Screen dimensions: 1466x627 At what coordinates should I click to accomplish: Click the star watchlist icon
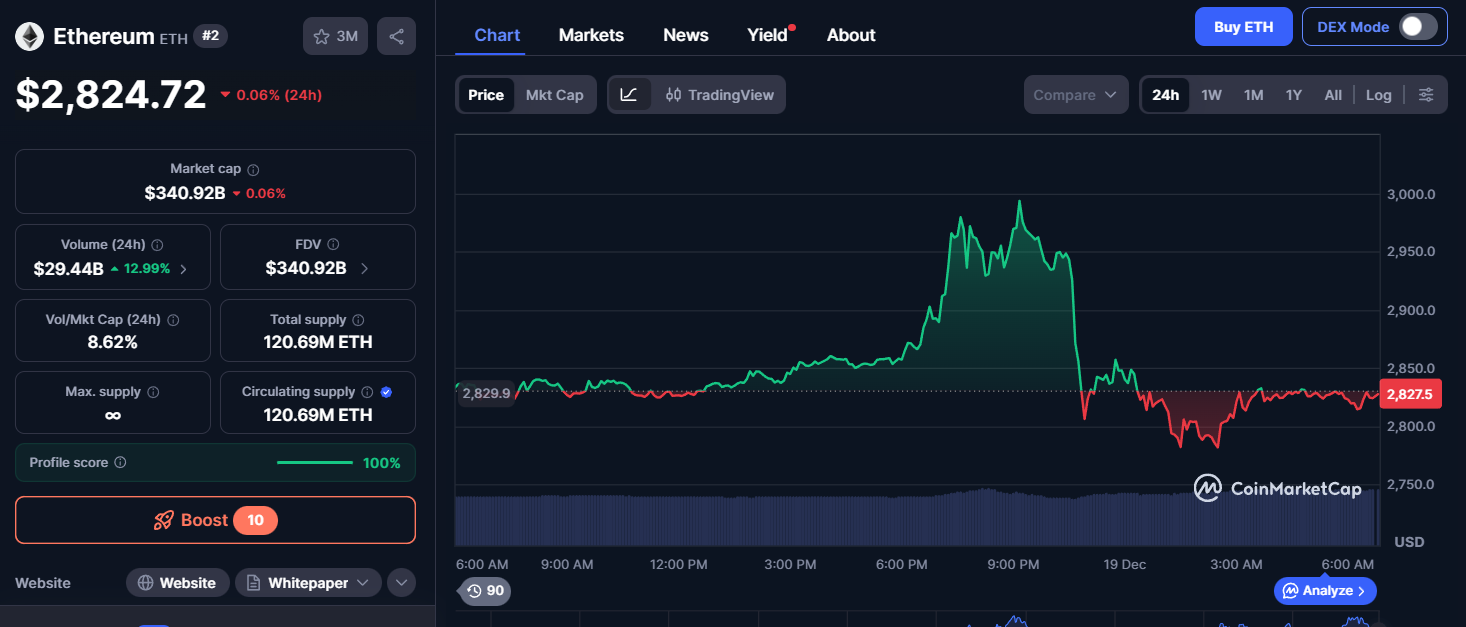tap(321, 35)
